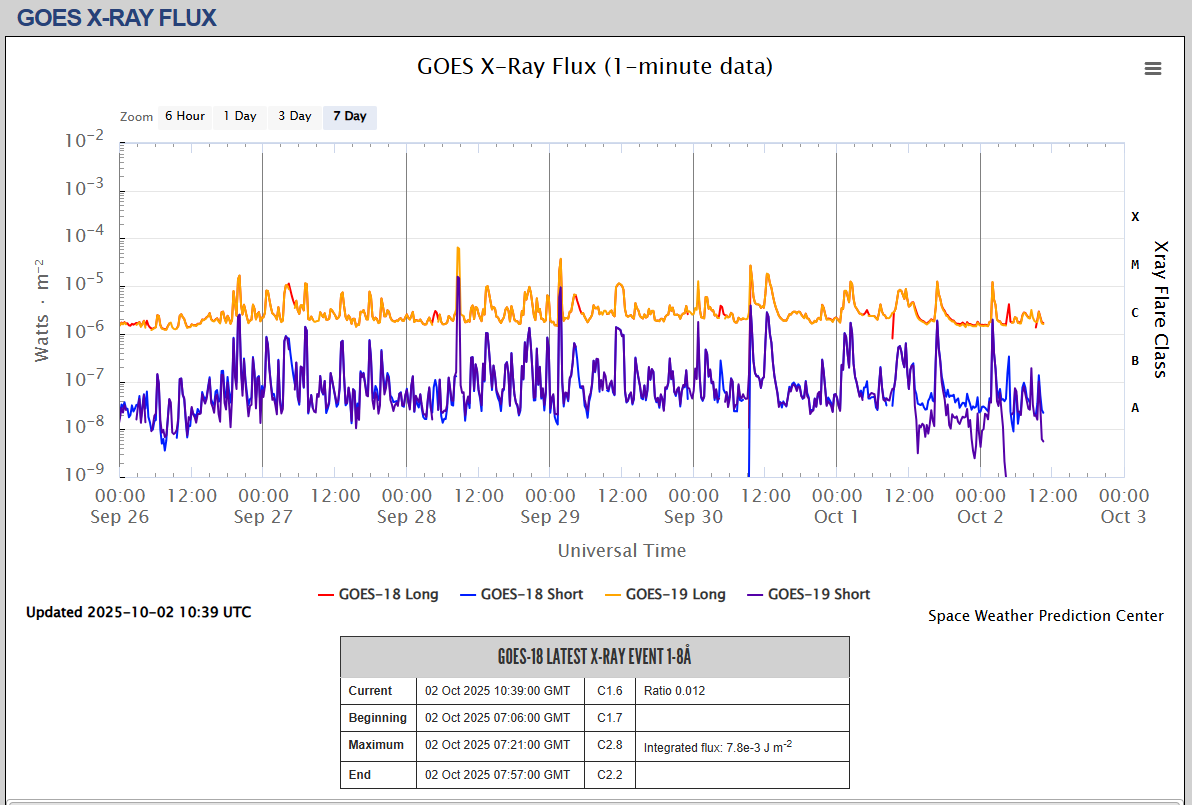Select the chart title GOES X-Ray Flux
1192x805 pixels.
[594, 66]
